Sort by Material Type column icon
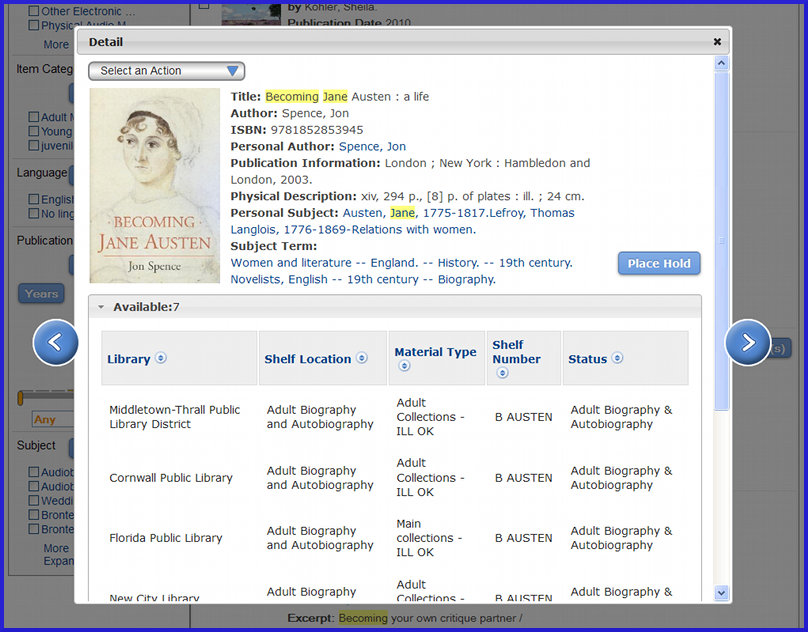Viewport: 808px width, 632px height. click(x=405, y=366)
